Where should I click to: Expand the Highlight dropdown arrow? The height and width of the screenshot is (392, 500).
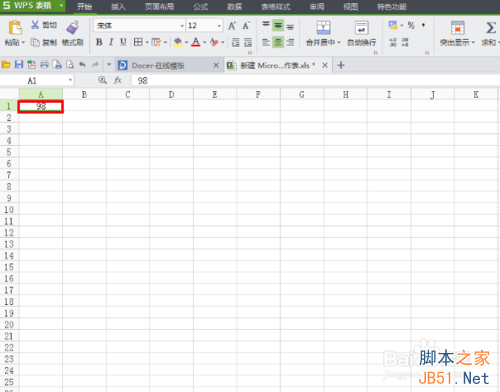(x=473, y=43)
